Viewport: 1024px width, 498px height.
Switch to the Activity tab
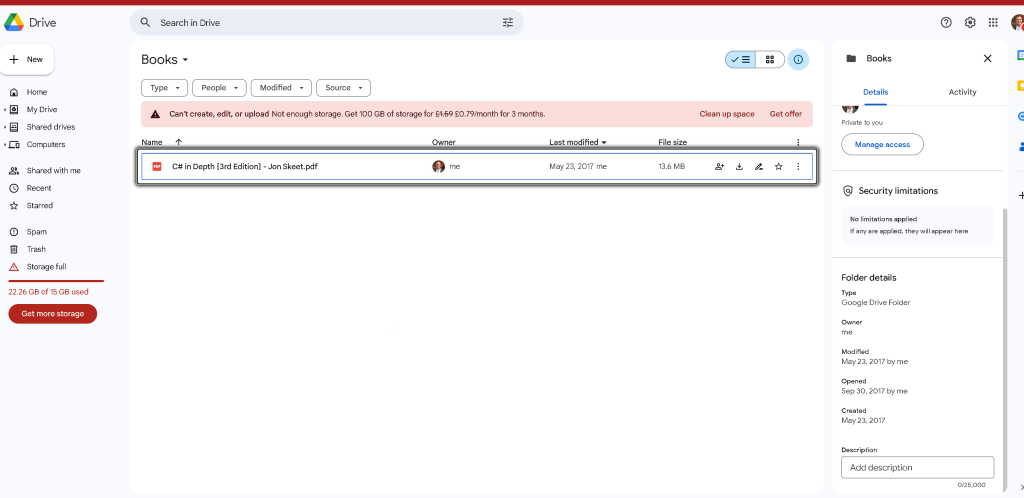962,92
